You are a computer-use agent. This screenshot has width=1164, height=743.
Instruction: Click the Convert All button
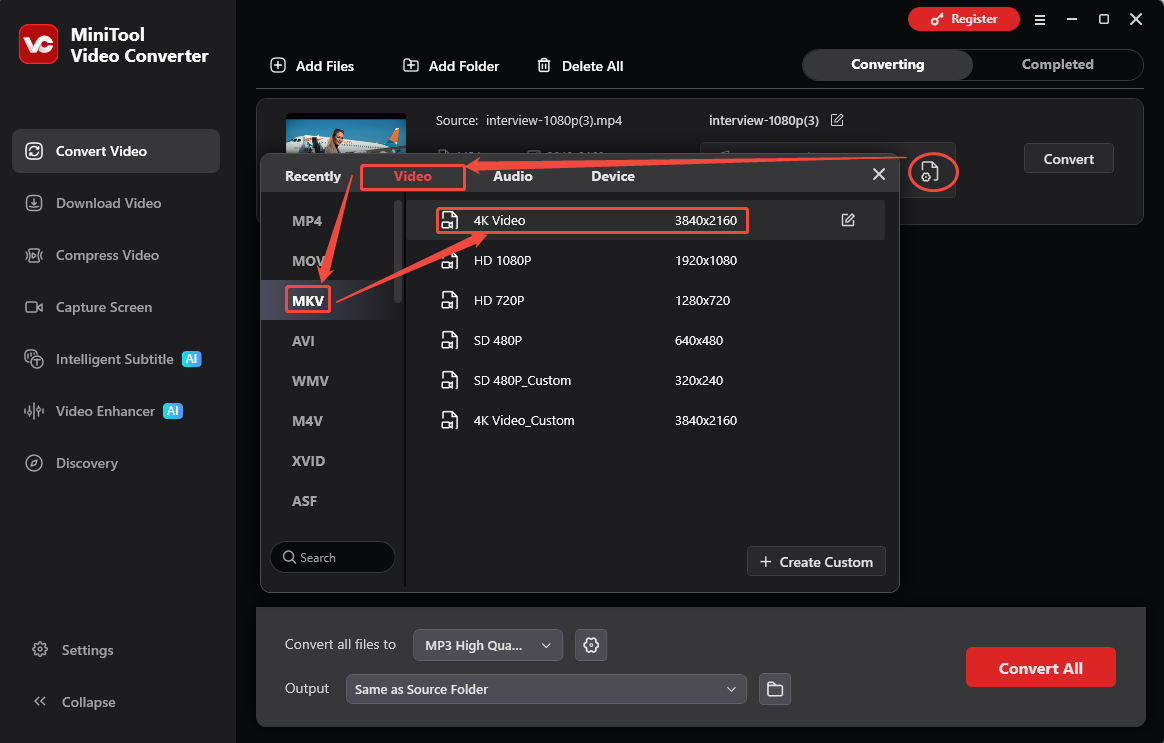click(1040, 668)
